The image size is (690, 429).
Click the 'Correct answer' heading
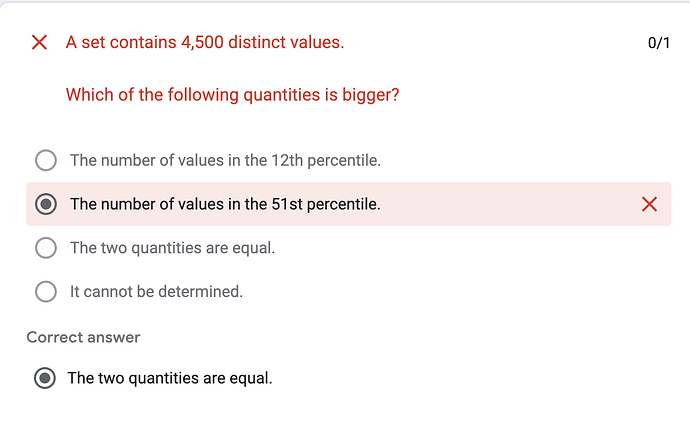click(x=83, y=337)
